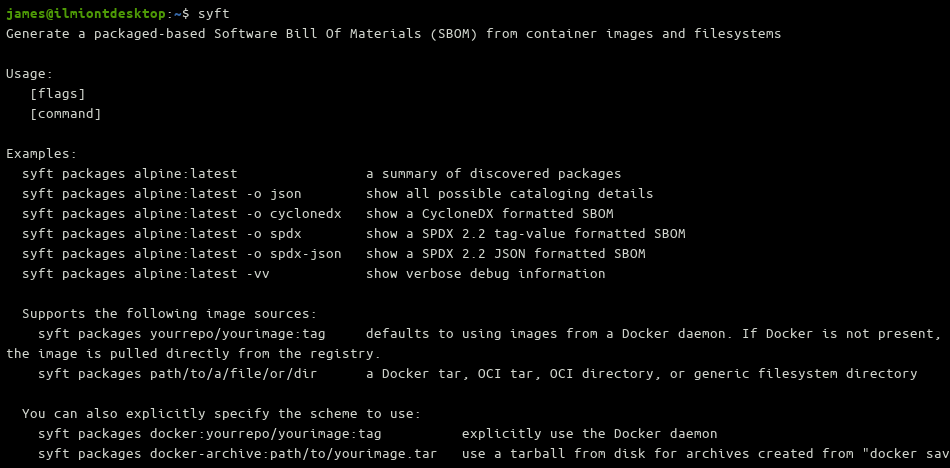Click the -o spdx-json flag text

click(x=293, y=253)
